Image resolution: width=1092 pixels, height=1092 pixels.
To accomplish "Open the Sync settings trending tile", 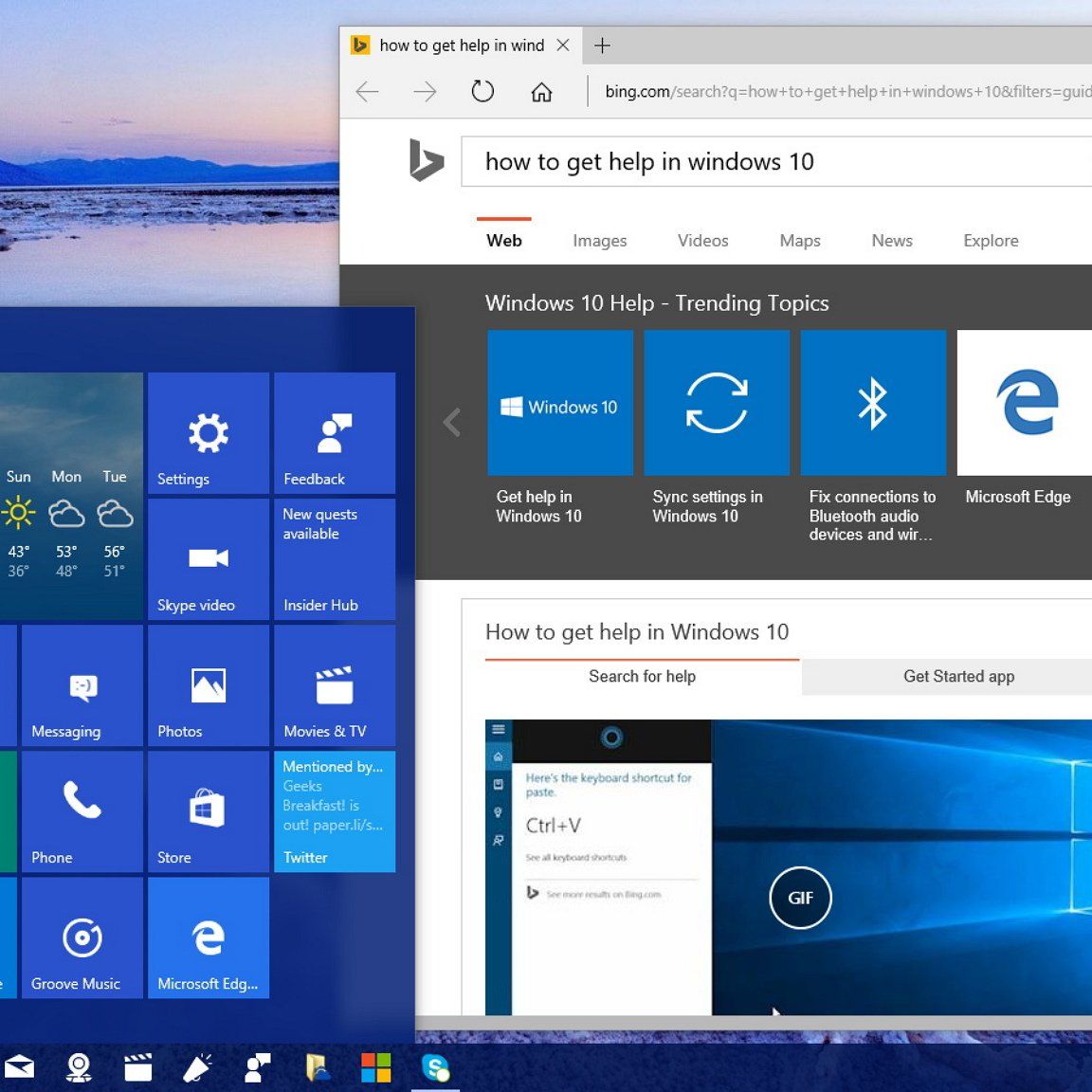I will point(717,403).
